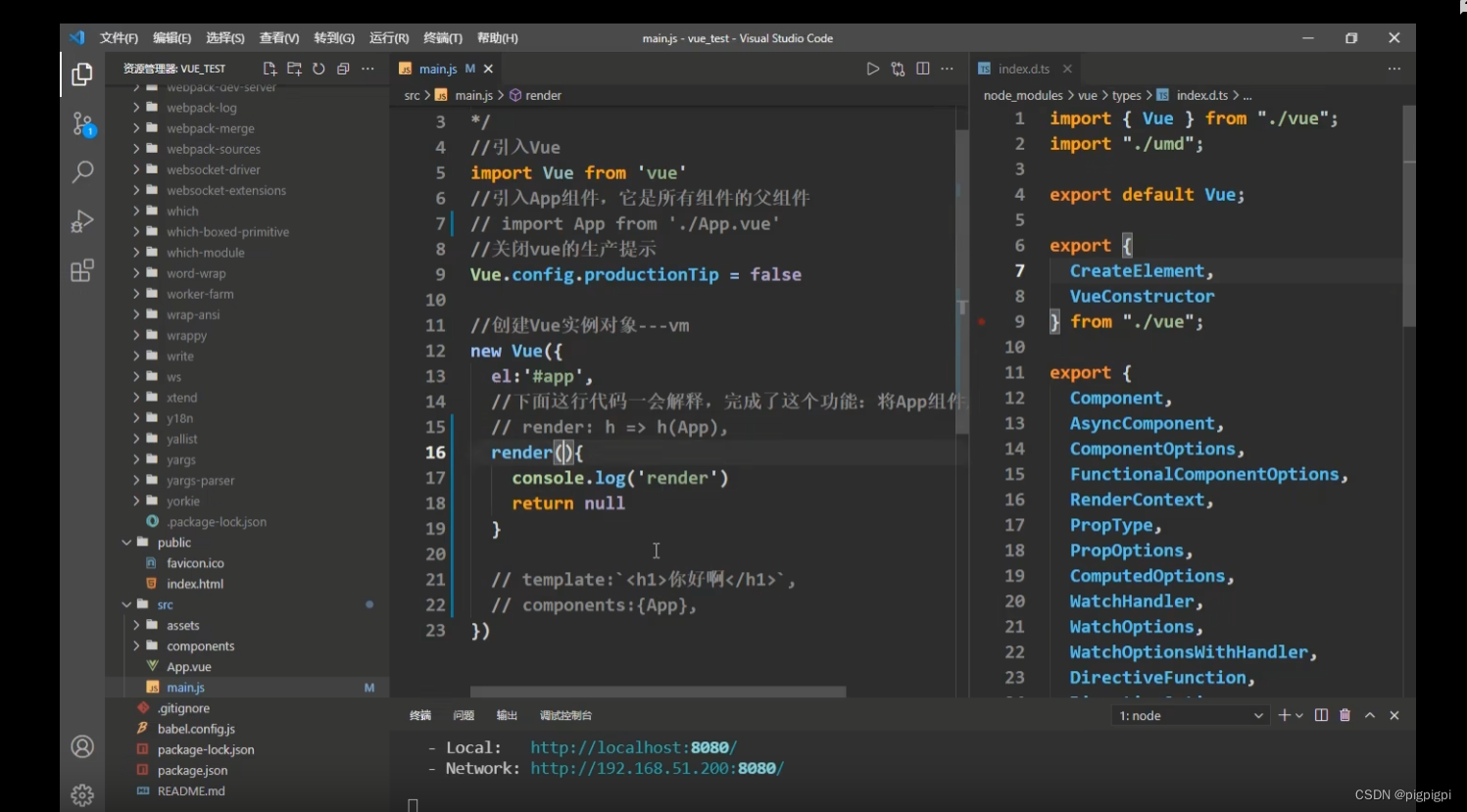Image resolution: width=1467 pixels, height=812 pixels.
Task: Open the http://192.168.51.200:8080/ network link
Action: [x=657, y=769]
